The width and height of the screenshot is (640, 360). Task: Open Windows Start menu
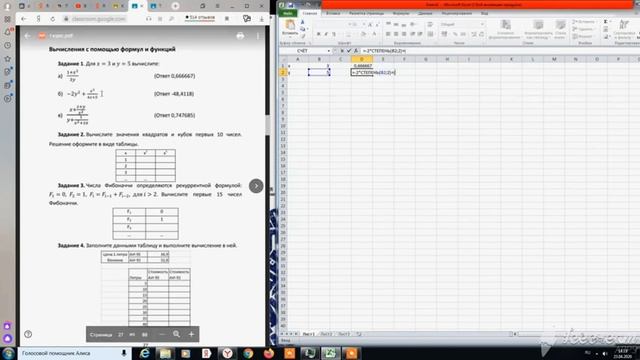point(8,353)
